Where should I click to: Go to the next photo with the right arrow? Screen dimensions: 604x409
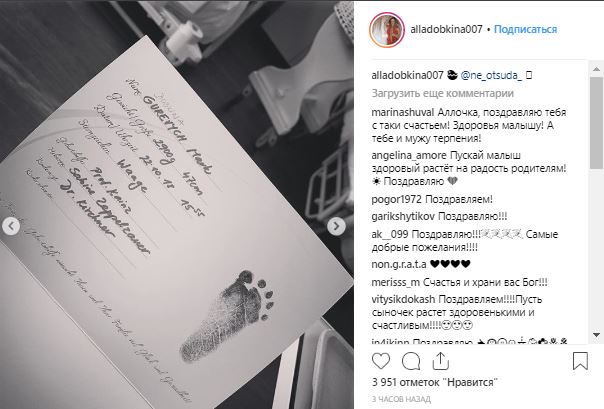[336, 226]
